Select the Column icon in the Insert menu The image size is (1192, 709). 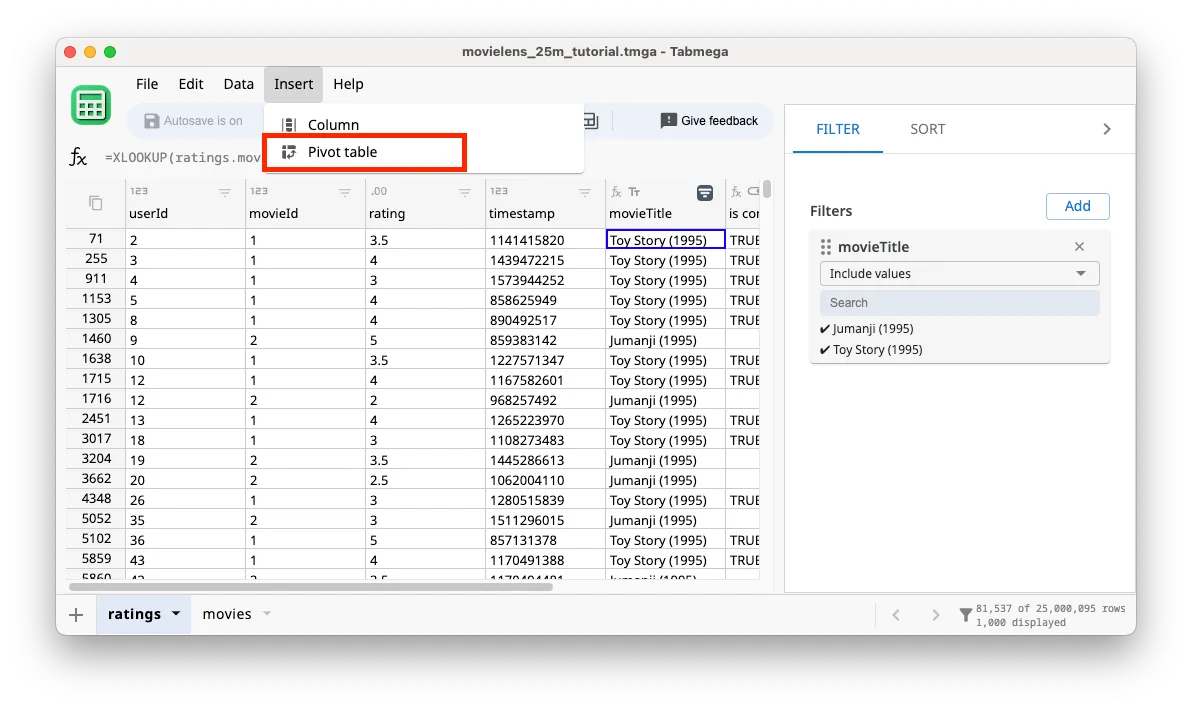pyautogui.click(x=288, y=125)
